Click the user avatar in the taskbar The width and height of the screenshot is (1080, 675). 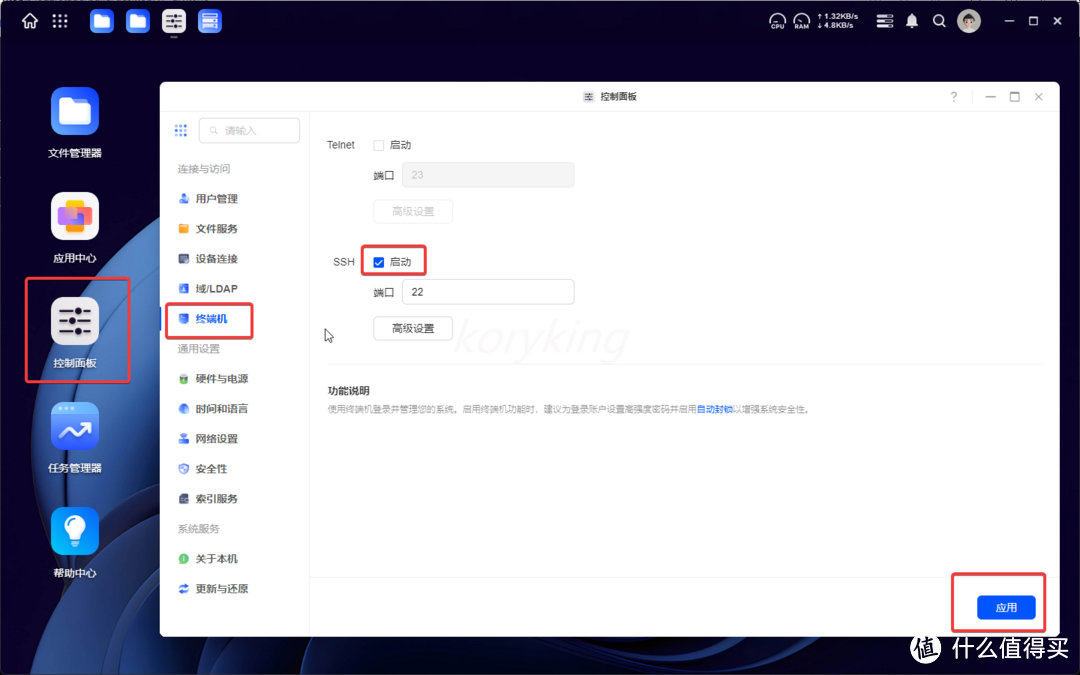[x=968, y=20]
